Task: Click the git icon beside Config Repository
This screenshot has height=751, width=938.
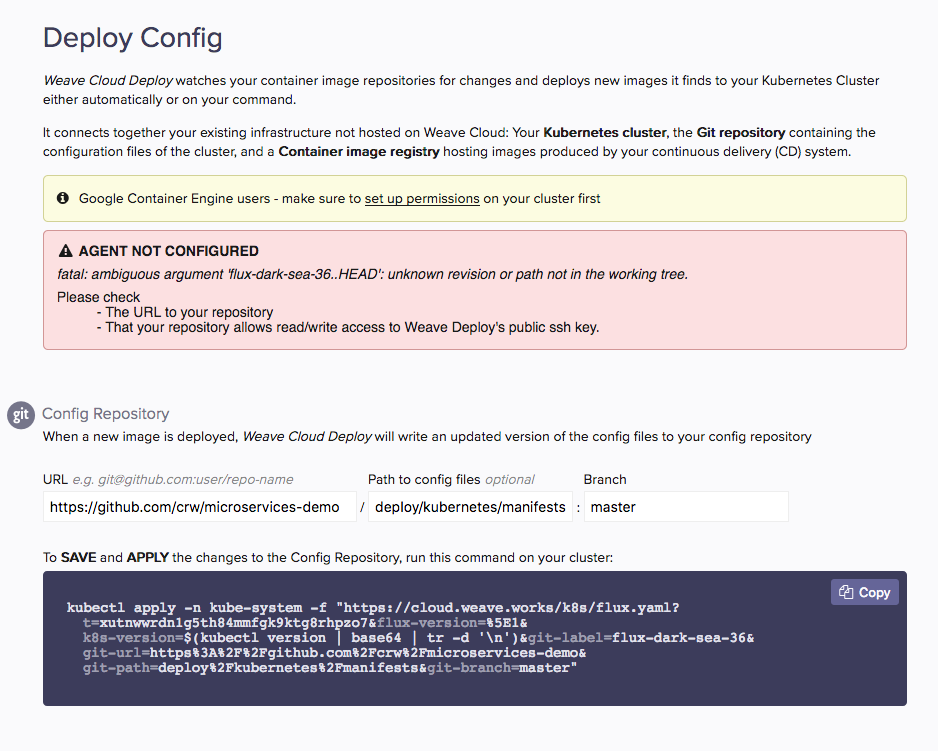Action: (20, 415)
